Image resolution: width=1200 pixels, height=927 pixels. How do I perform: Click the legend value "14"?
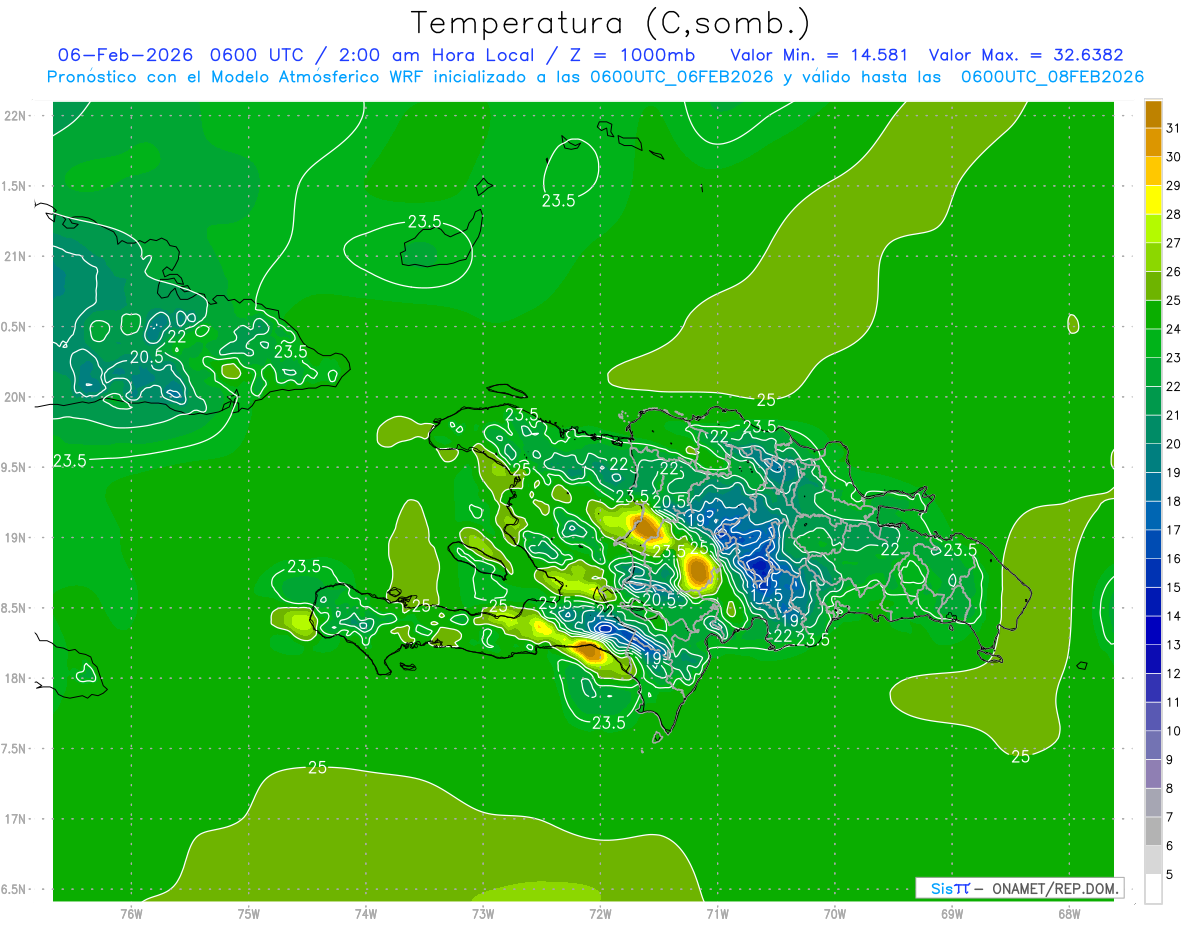point(1173,616)
